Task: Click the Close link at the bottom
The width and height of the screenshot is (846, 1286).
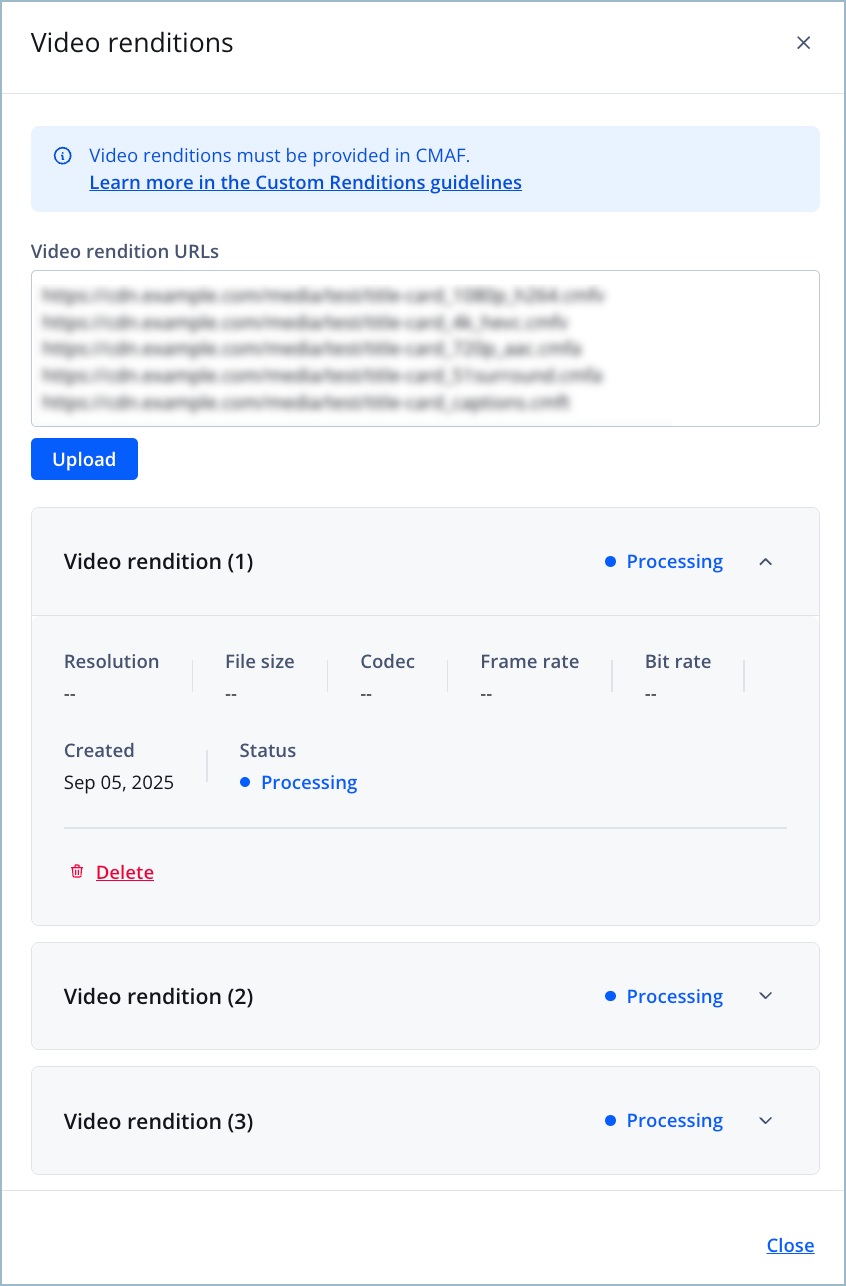Action: pos(790,1245)
